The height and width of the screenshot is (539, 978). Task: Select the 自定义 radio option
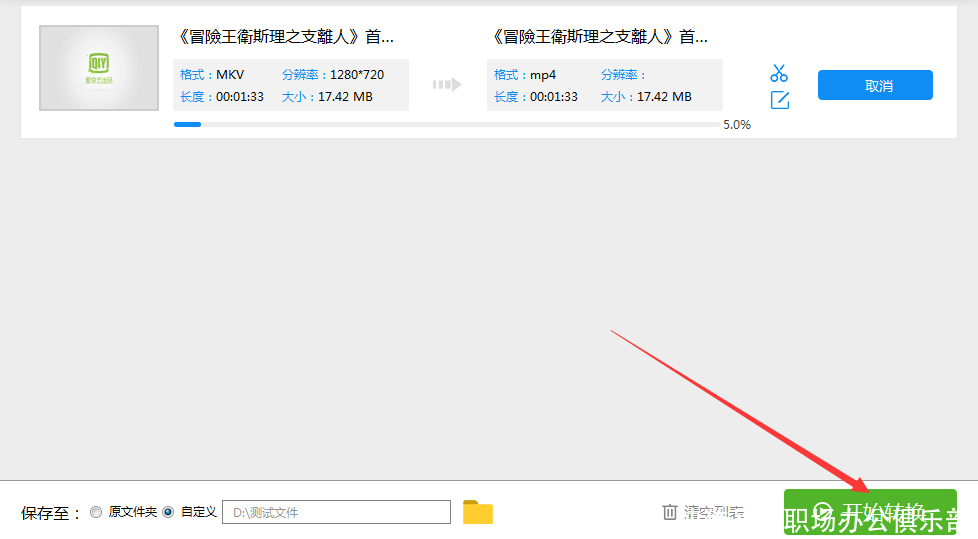click(x=168, y=512)
